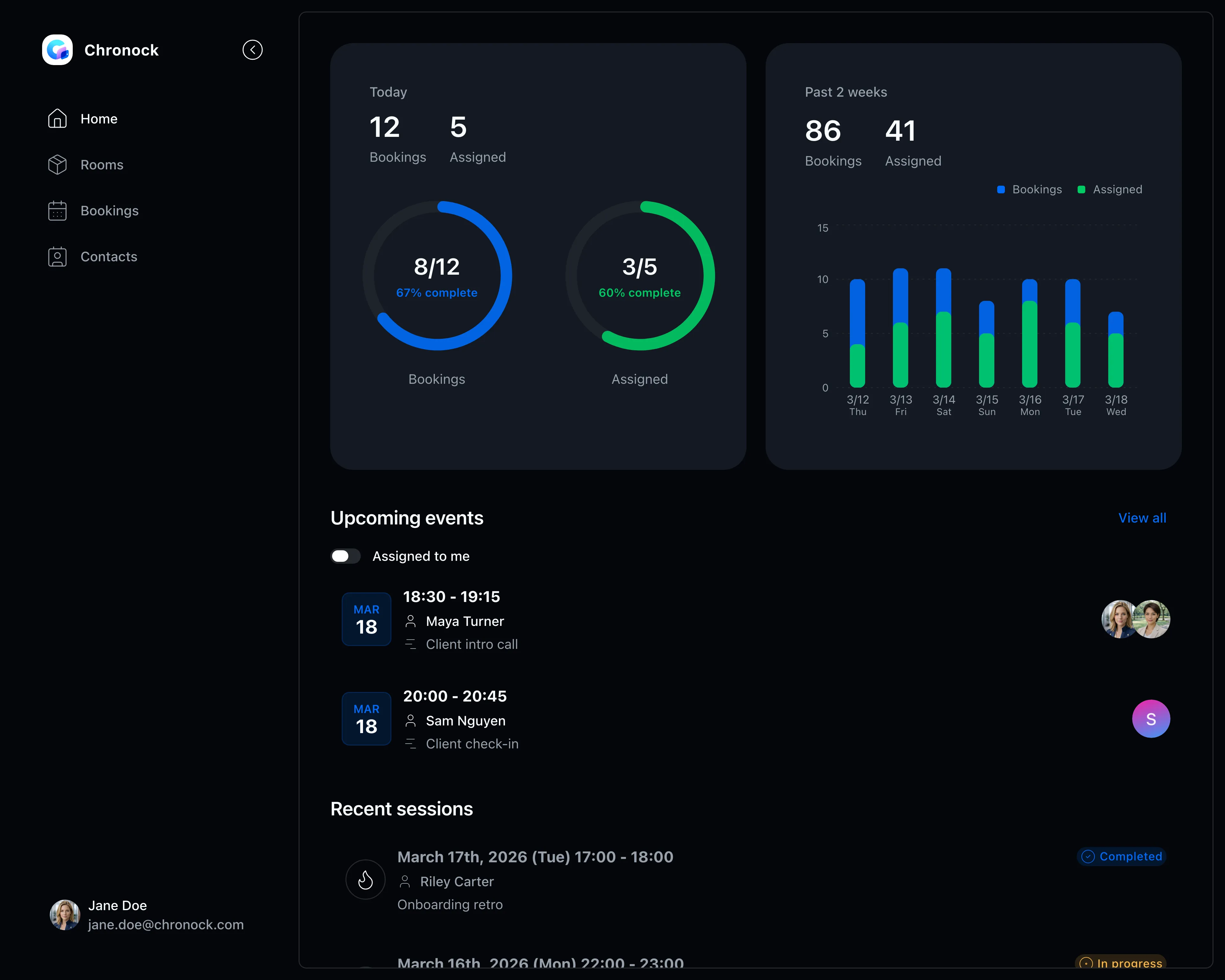This screenshot has width=1225, height=980.
Task: Click the MAR 18 badge for 20:00 event
Action: click(x=367, y=719)
